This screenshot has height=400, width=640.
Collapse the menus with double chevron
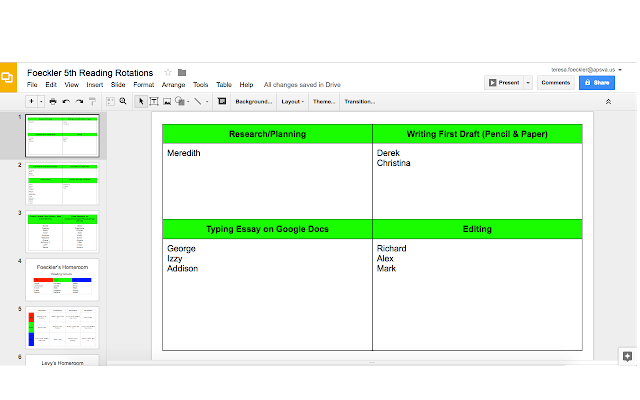point(608,101)
